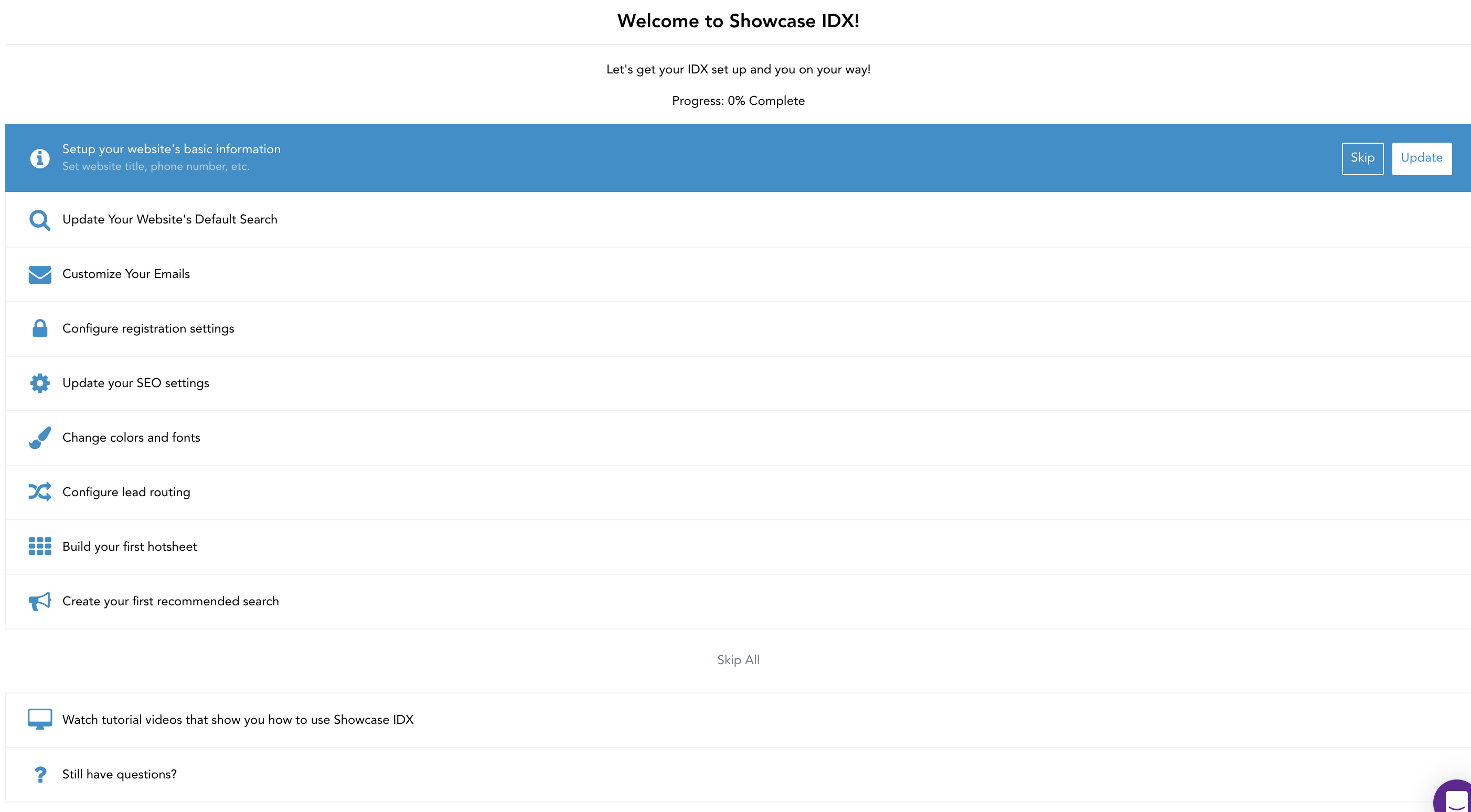This screenshot has width=1471, height=812.
Task: Open the purple chat widget bubble
Action: [1453, 797]
